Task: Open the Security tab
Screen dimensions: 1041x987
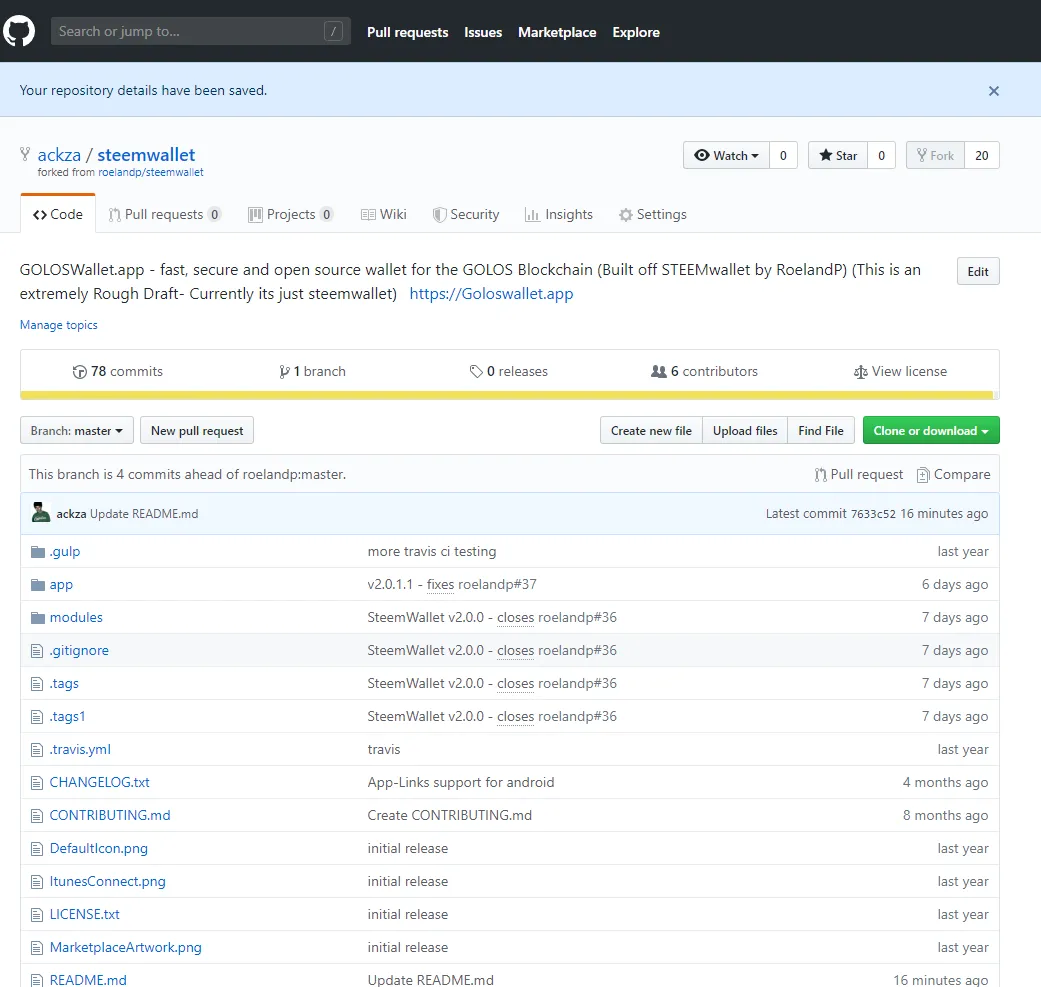Action: (x=465, y=214)
